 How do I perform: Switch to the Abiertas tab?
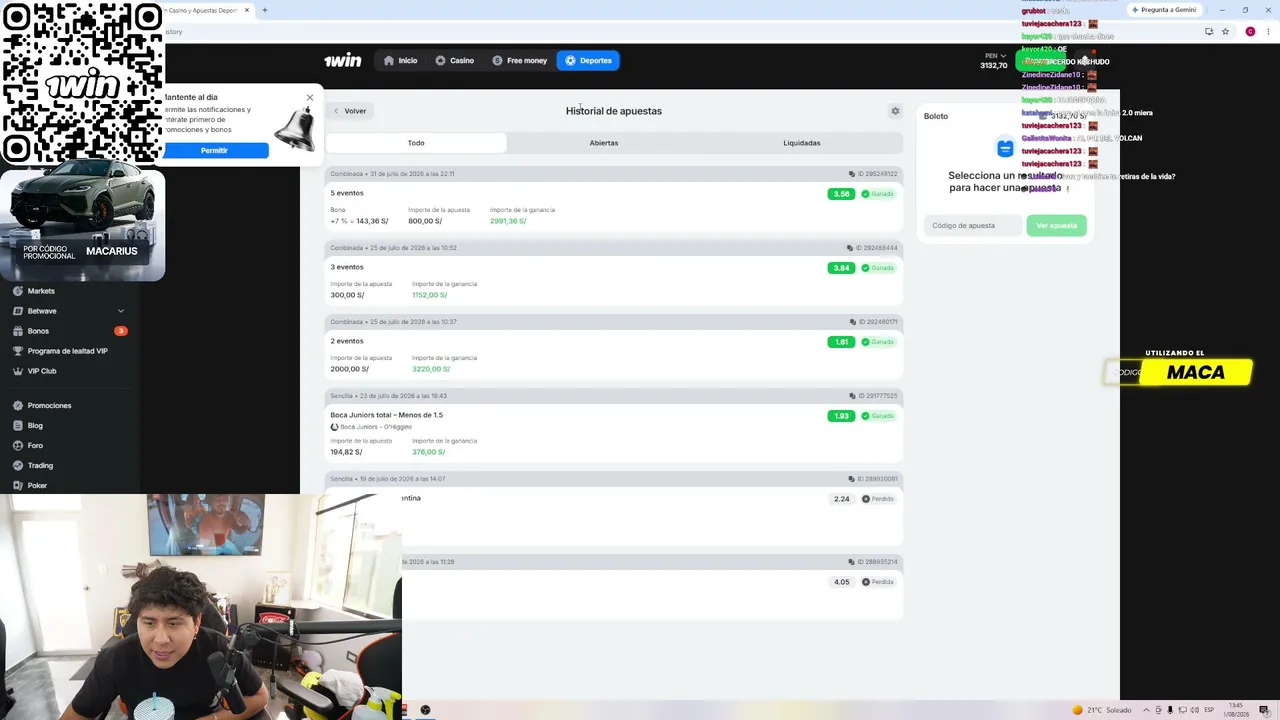pyautogui.click(x=604, y=143)
